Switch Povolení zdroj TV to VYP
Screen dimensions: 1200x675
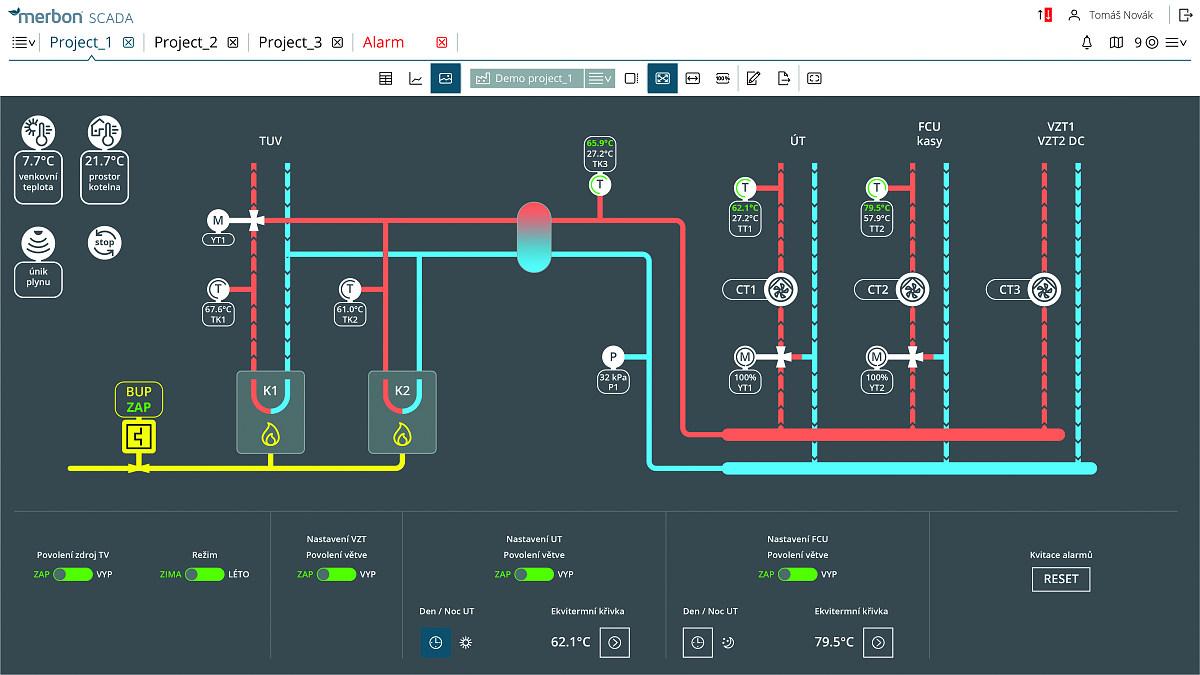71,575
